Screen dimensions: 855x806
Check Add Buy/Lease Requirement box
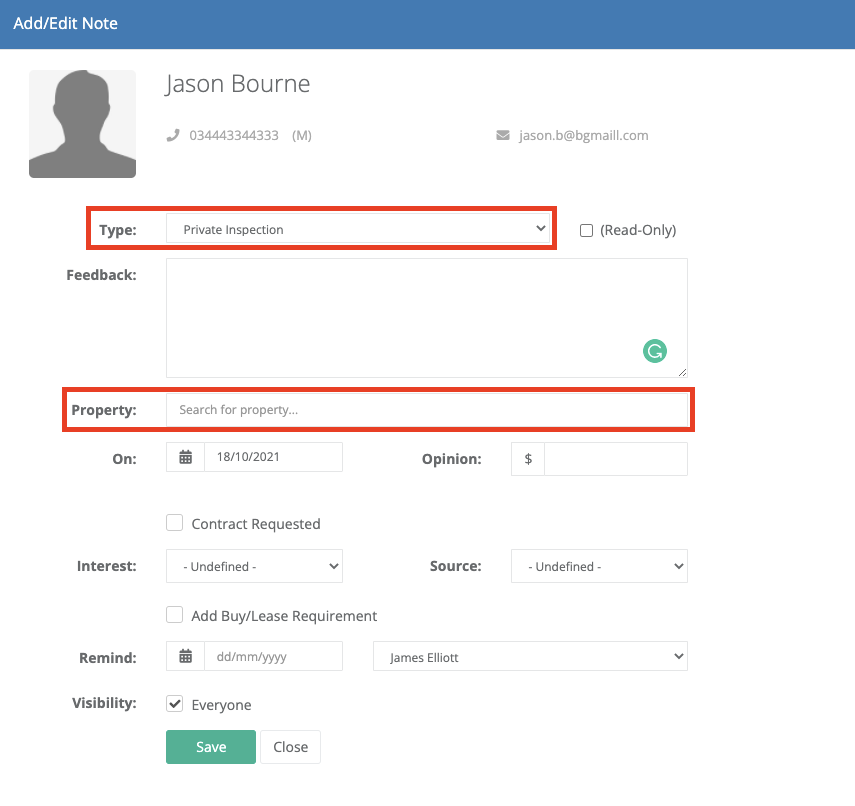174,615
